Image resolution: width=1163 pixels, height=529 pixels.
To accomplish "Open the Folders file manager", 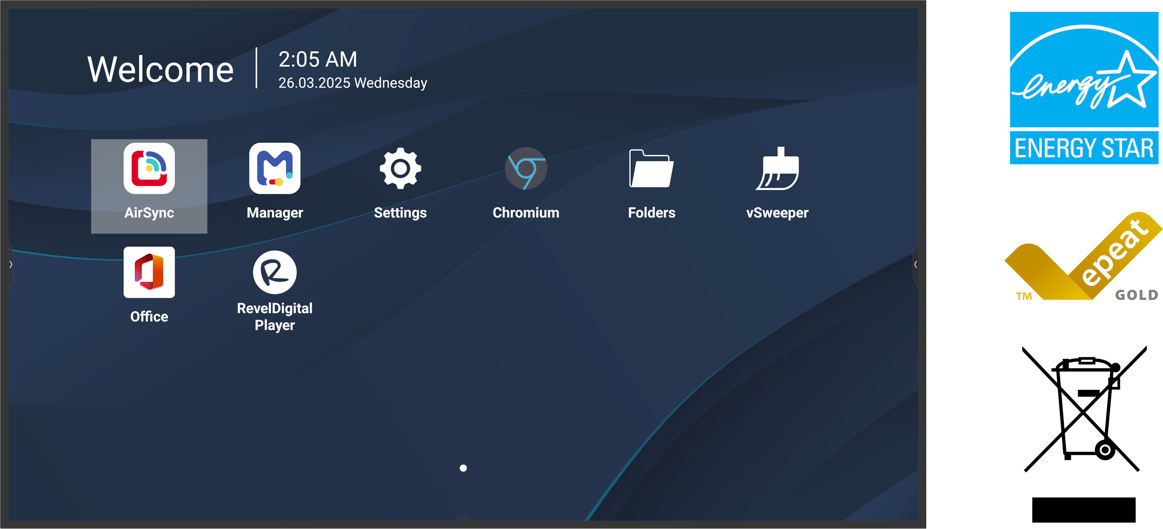I will 651,170.
